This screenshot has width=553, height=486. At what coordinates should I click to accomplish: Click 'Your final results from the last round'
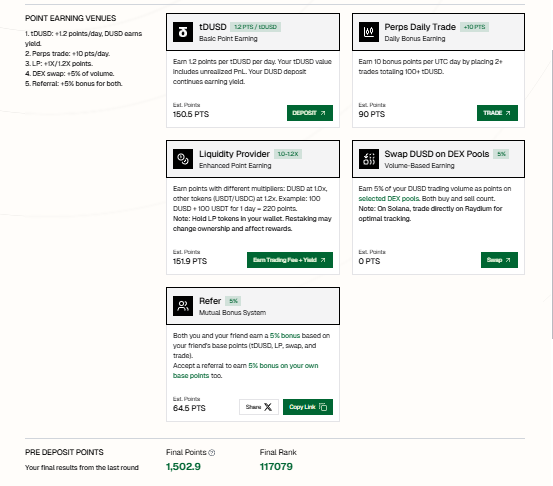coord(82,468)
